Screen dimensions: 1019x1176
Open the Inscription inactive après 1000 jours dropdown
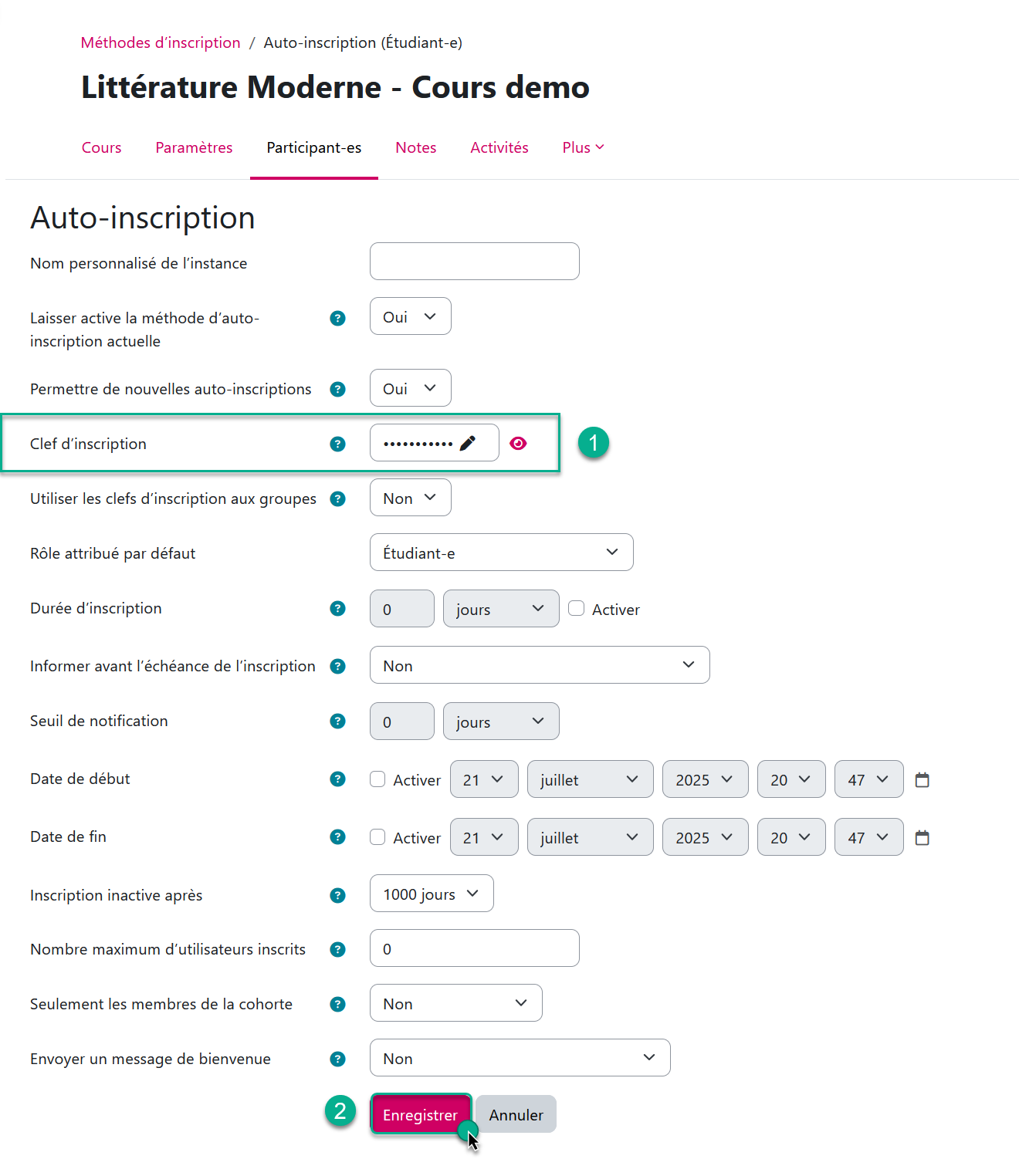click(x=432, y=894)
